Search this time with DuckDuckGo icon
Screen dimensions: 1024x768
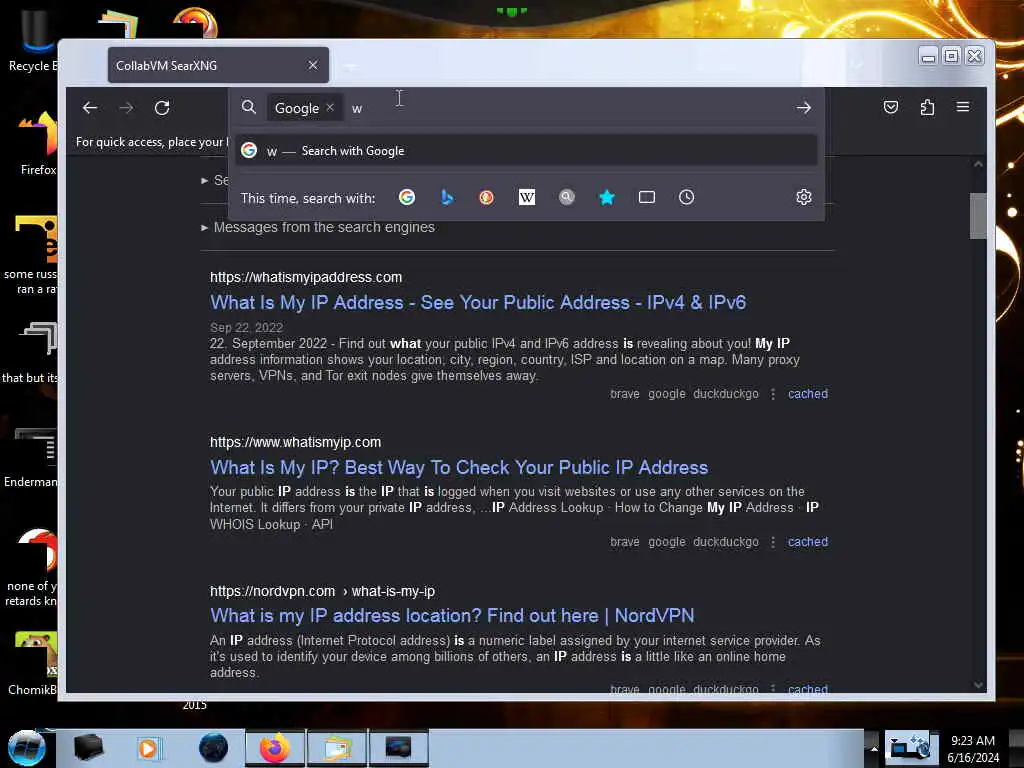point(487,197)
